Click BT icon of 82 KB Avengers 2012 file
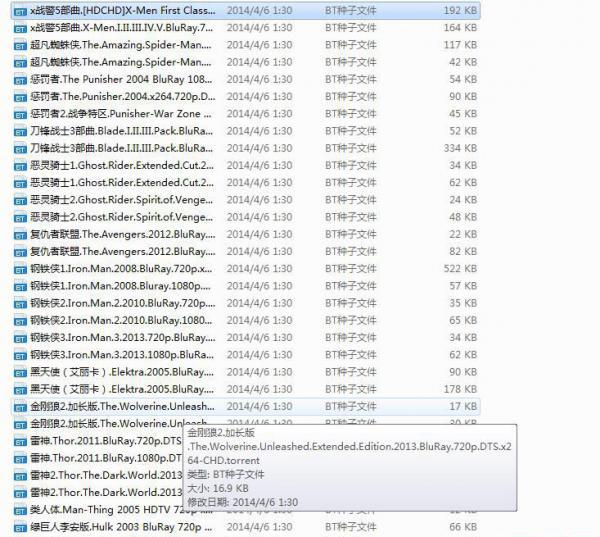Image resolution: width=600 pixels, height=537 pixels. click(20, 253)
